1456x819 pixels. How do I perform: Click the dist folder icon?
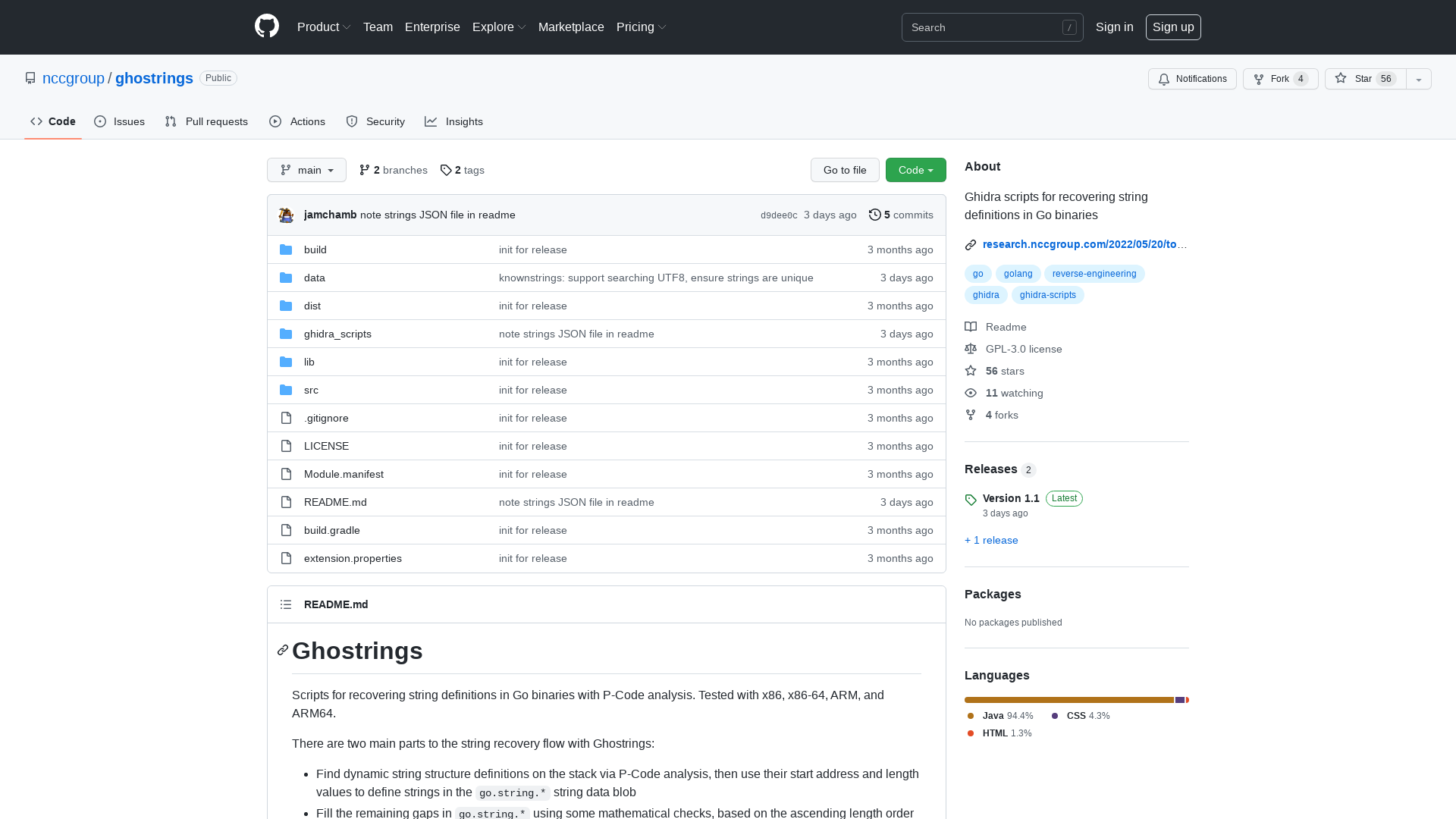[x=286, y=306]
